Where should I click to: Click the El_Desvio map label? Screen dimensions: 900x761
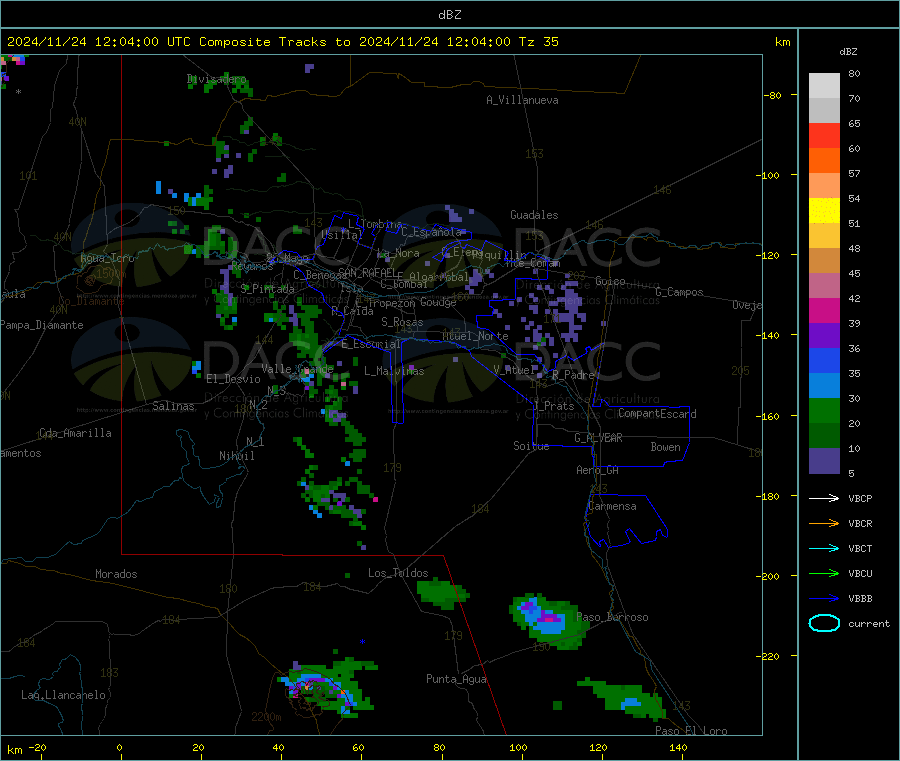(233, 379)
